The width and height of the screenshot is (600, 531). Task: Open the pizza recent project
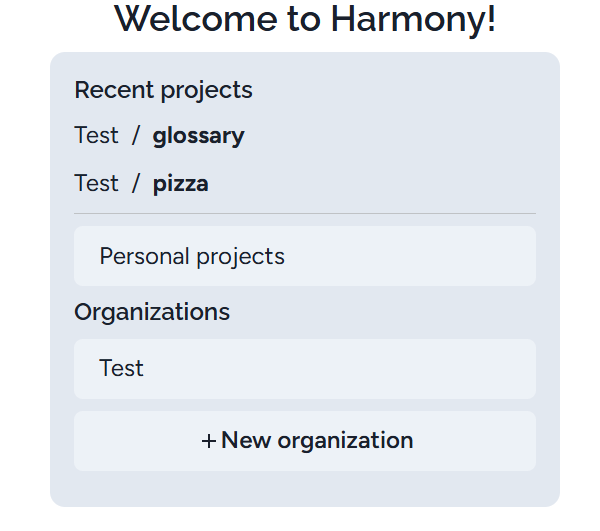coord(180,184)
